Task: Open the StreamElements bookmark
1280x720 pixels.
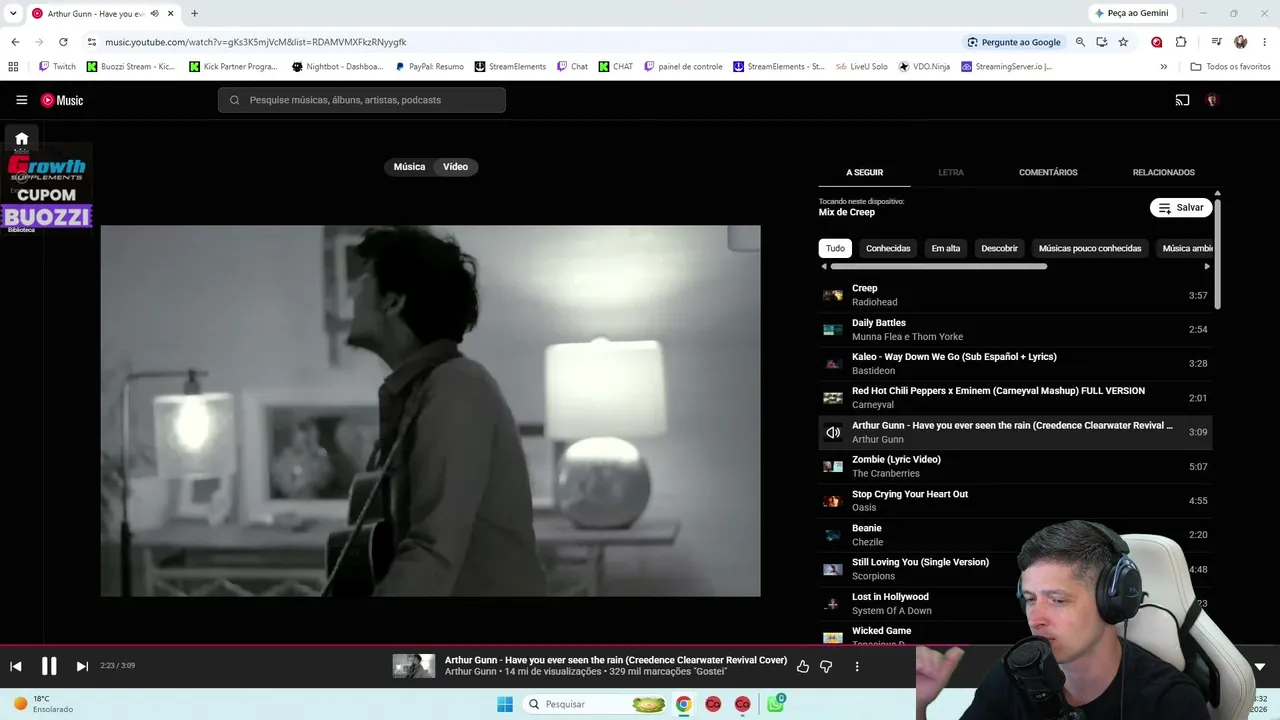Action: (510, 67)
